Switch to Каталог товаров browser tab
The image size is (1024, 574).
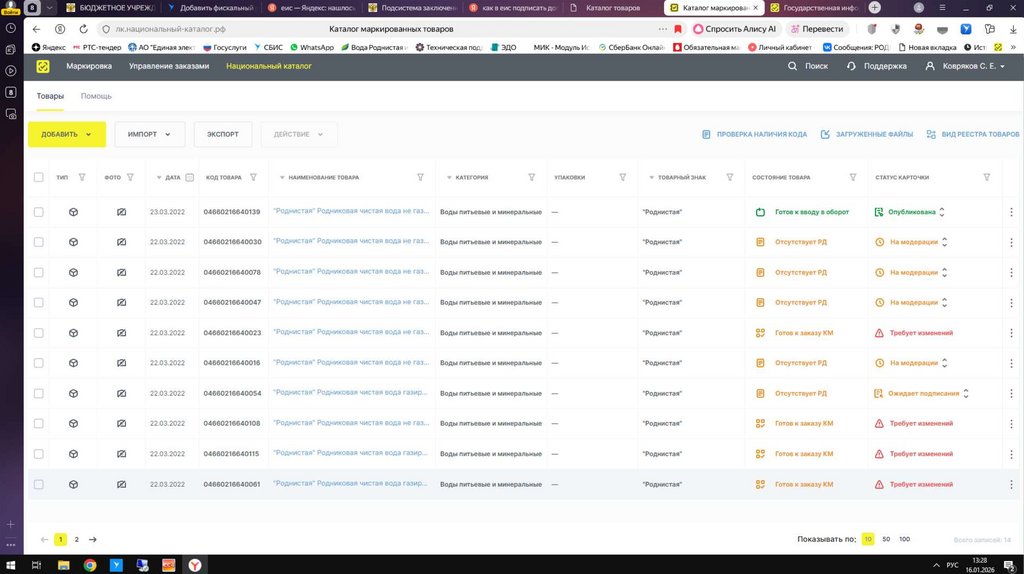coord(612,8)
